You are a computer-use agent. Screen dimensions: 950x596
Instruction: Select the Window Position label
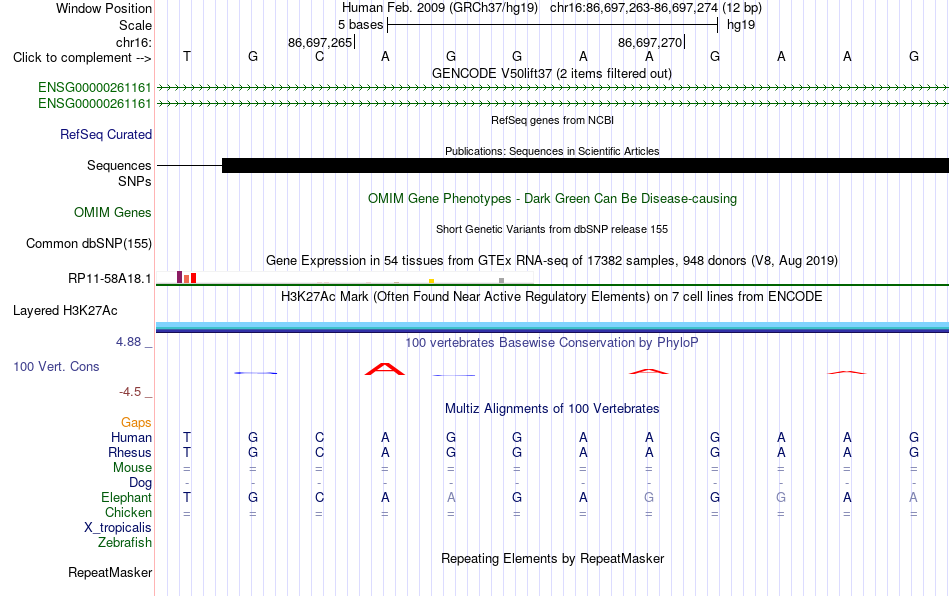[x=104, y=8]
